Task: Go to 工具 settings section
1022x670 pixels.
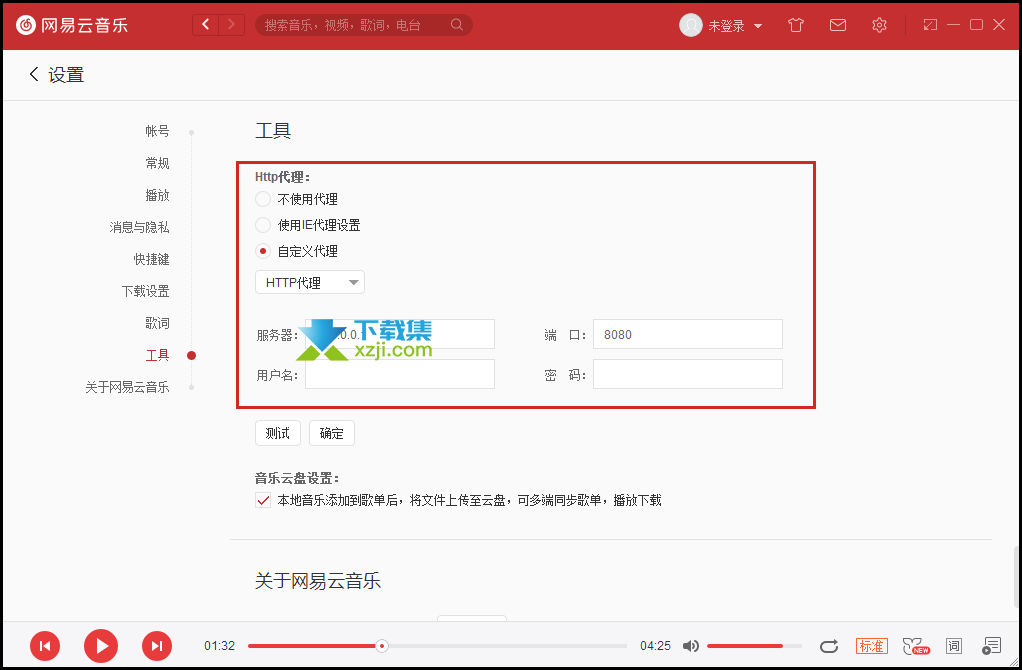Action: coord(157,355)
